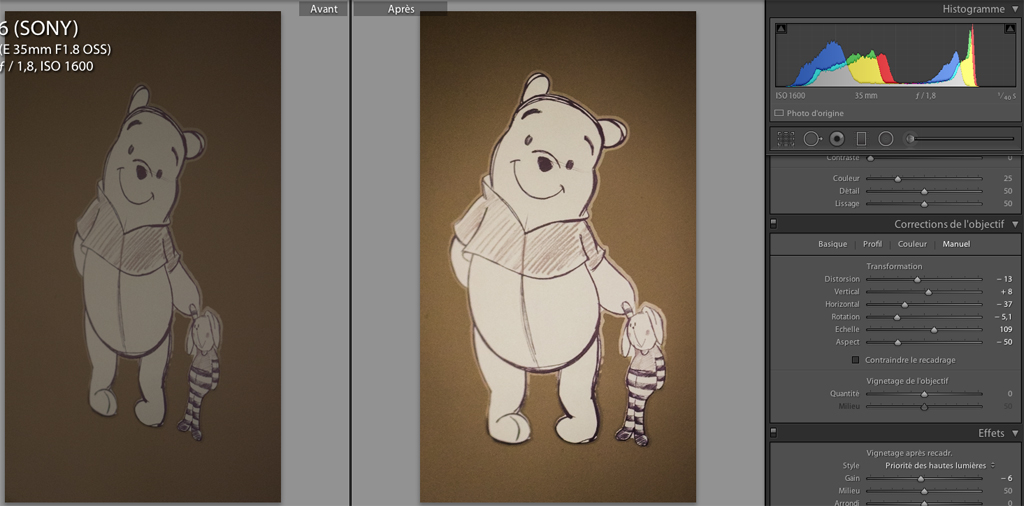
Task: Click the Distorsion slider handle
Action: 917,279
